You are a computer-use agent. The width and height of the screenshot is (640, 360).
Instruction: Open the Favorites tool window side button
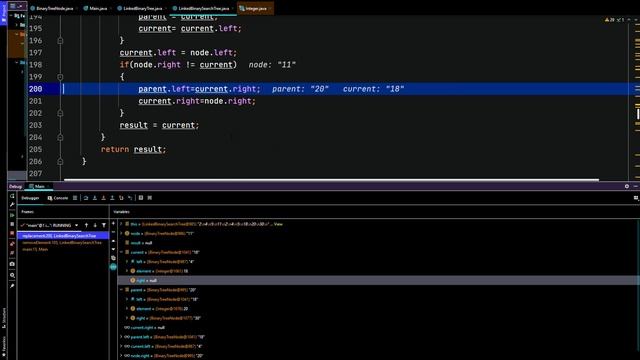(x=4, y=347)
